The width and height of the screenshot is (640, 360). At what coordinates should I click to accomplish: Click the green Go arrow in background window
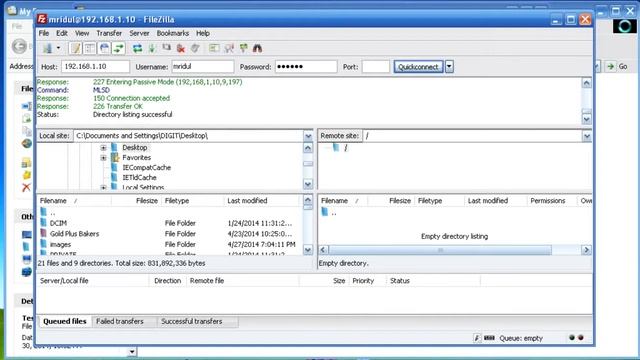coord(611,66)
